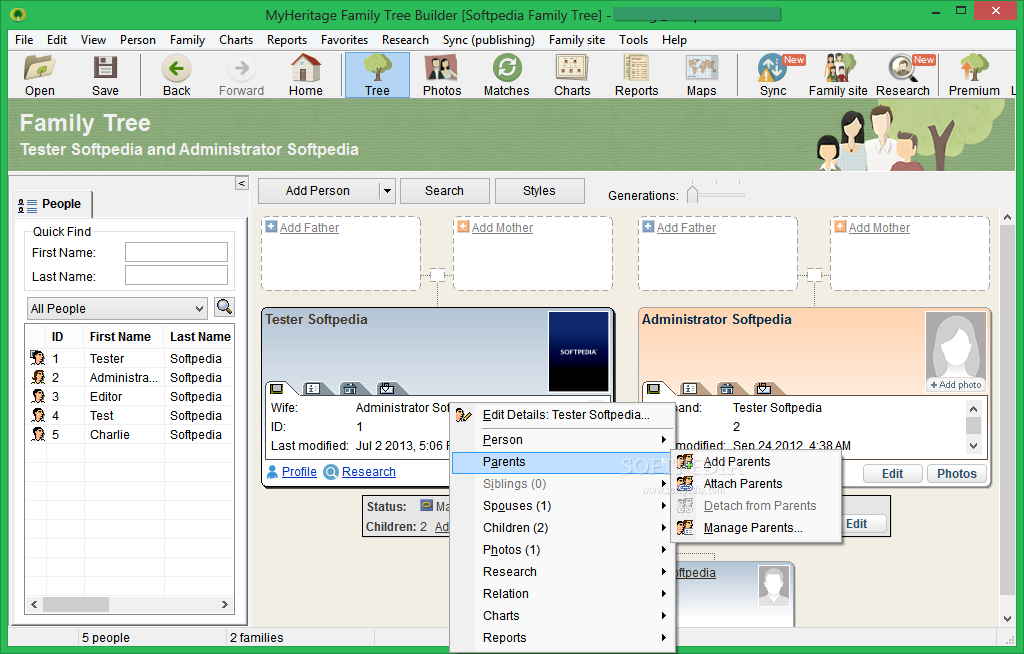
Task: Click the first Add Mother link
Action: pos(502,227)
